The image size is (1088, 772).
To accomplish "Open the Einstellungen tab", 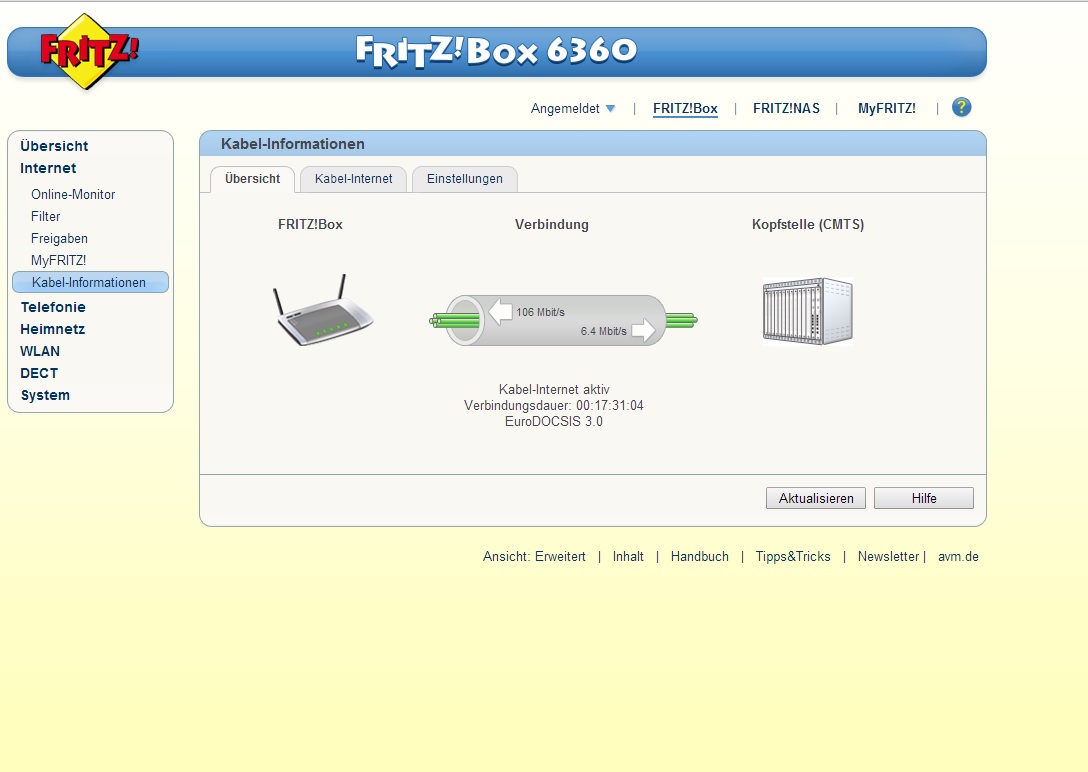I will [464, 179].
